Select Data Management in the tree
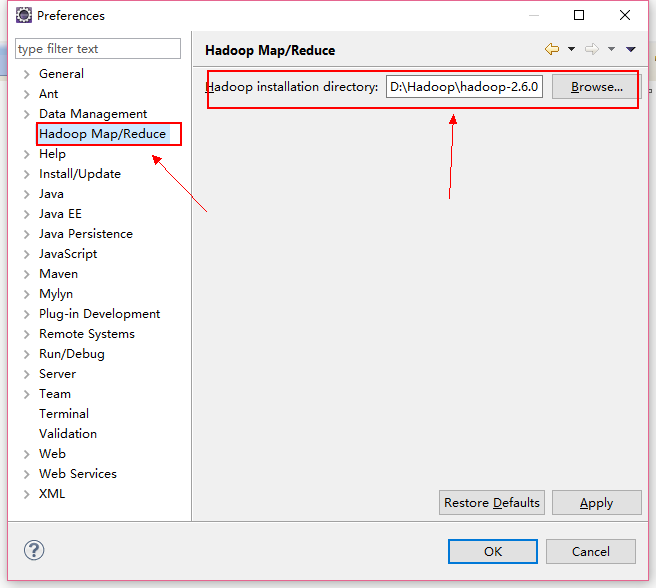 pyautogui.click(x=93, y=114)
